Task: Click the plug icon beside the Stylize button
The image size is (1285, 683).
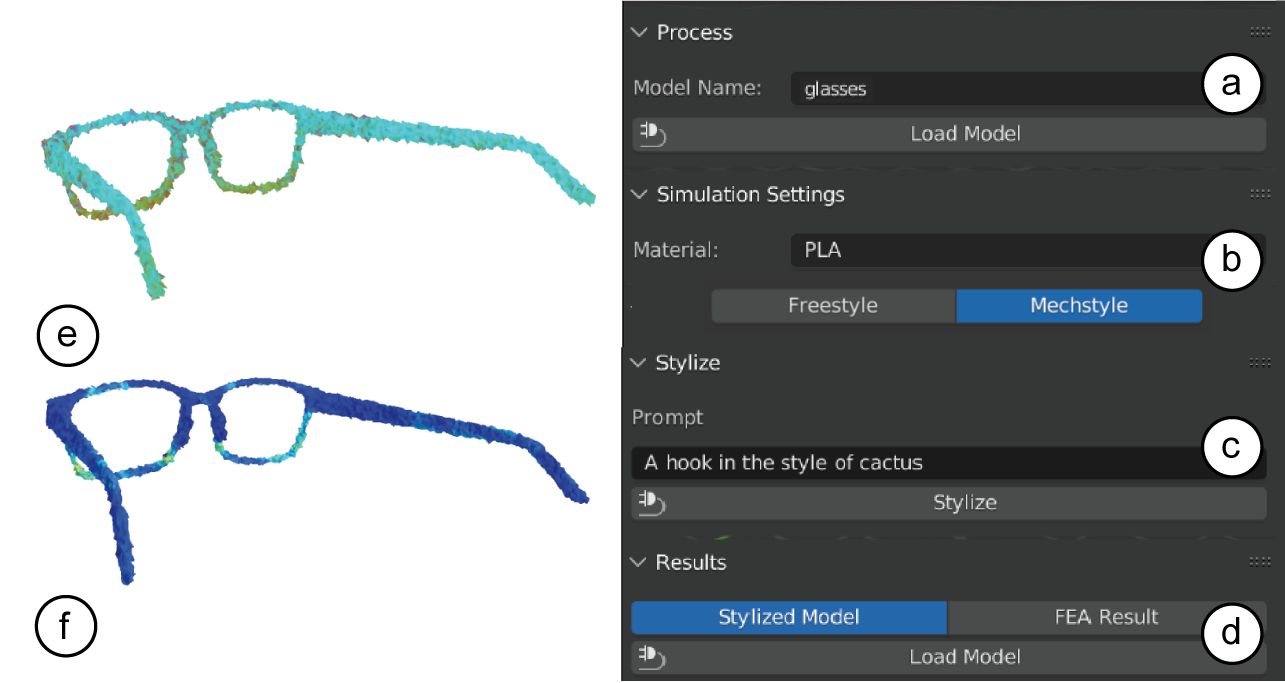Action: (650, 503)
